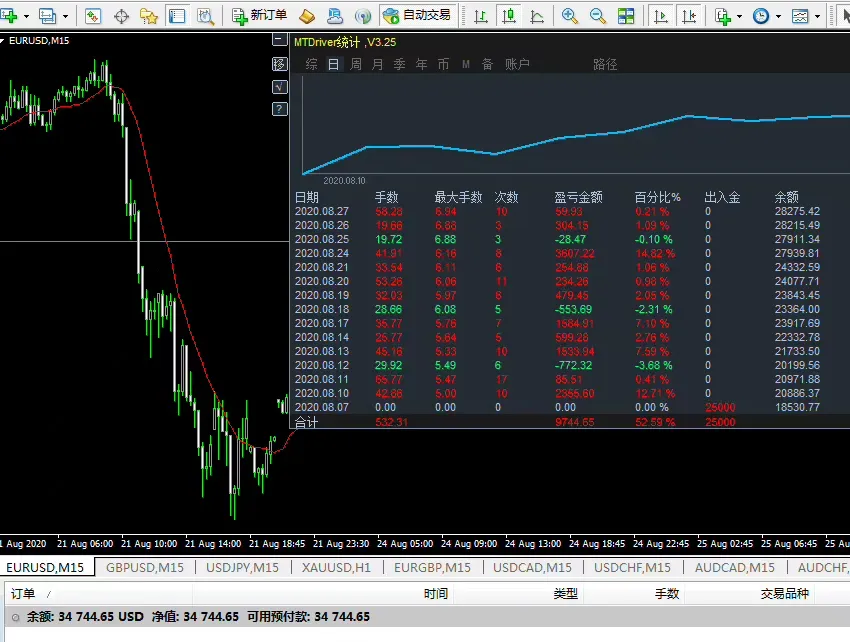Toggle the AutoTrading (自动交易) button
Screen dimensions: 850x642
[x=417, y=16]
